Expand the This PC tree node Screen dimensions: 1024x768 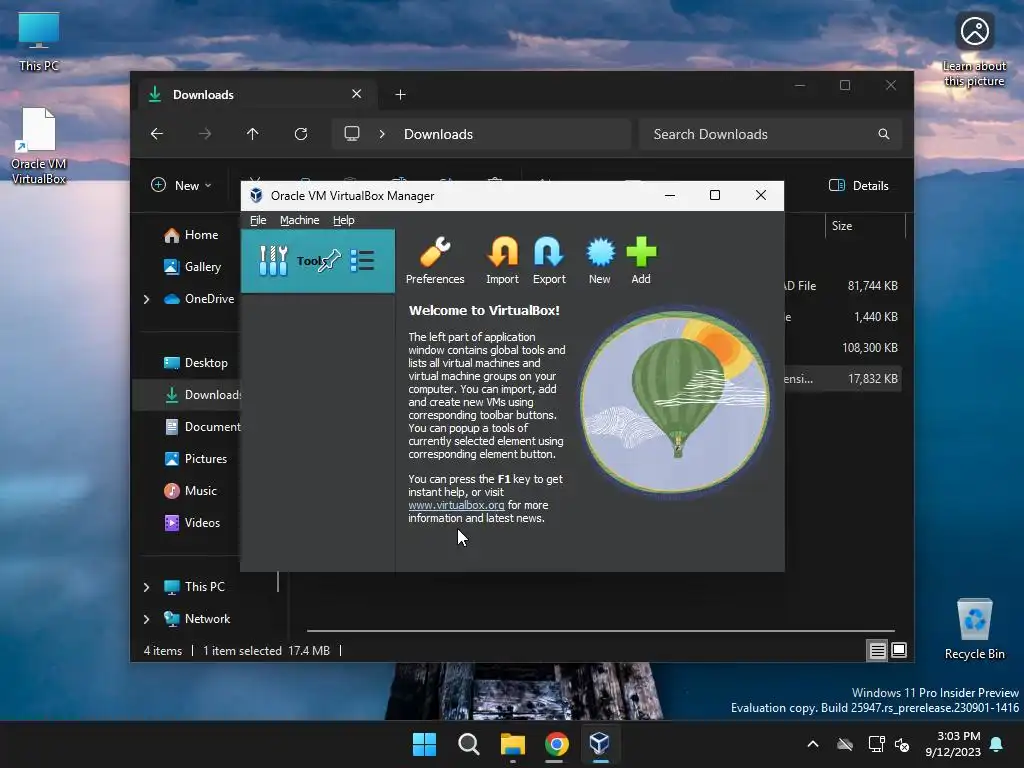(x=146, y=587)
